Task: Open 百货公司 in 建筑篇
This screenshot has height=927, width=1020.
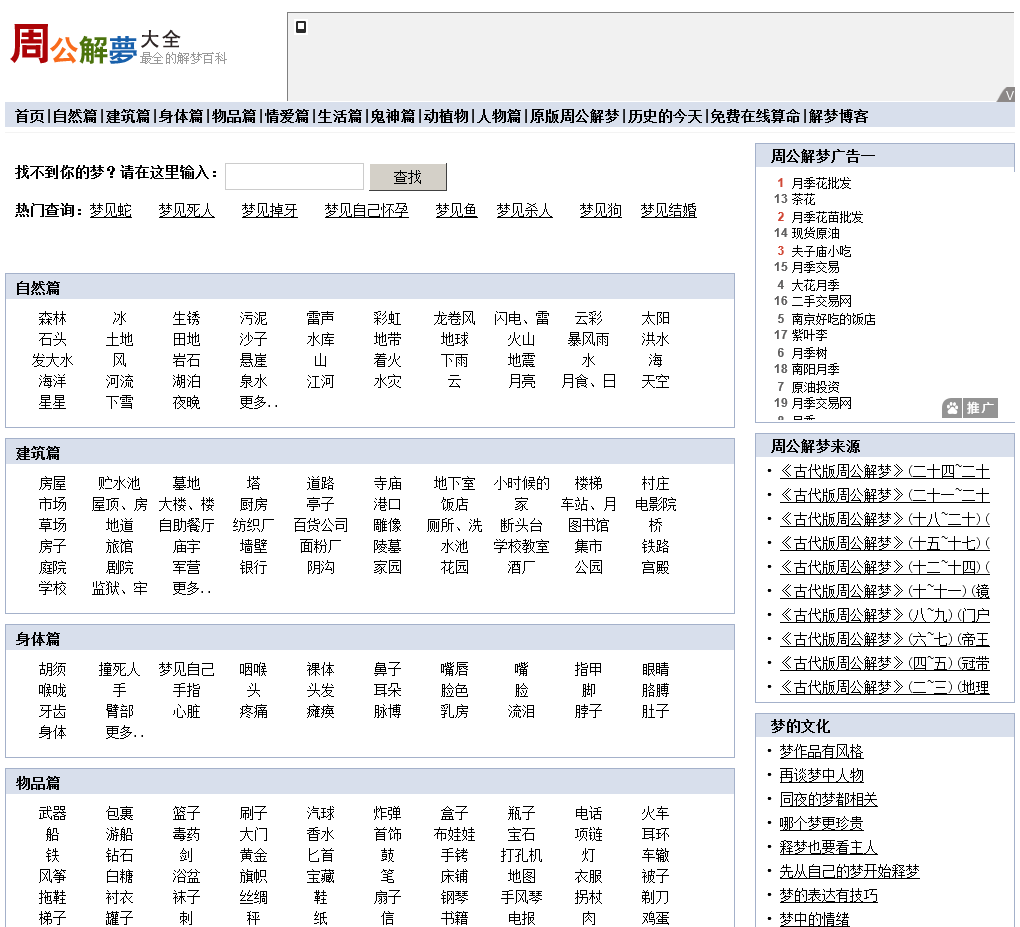Action: pyautogui.click(x=321, y=526)
